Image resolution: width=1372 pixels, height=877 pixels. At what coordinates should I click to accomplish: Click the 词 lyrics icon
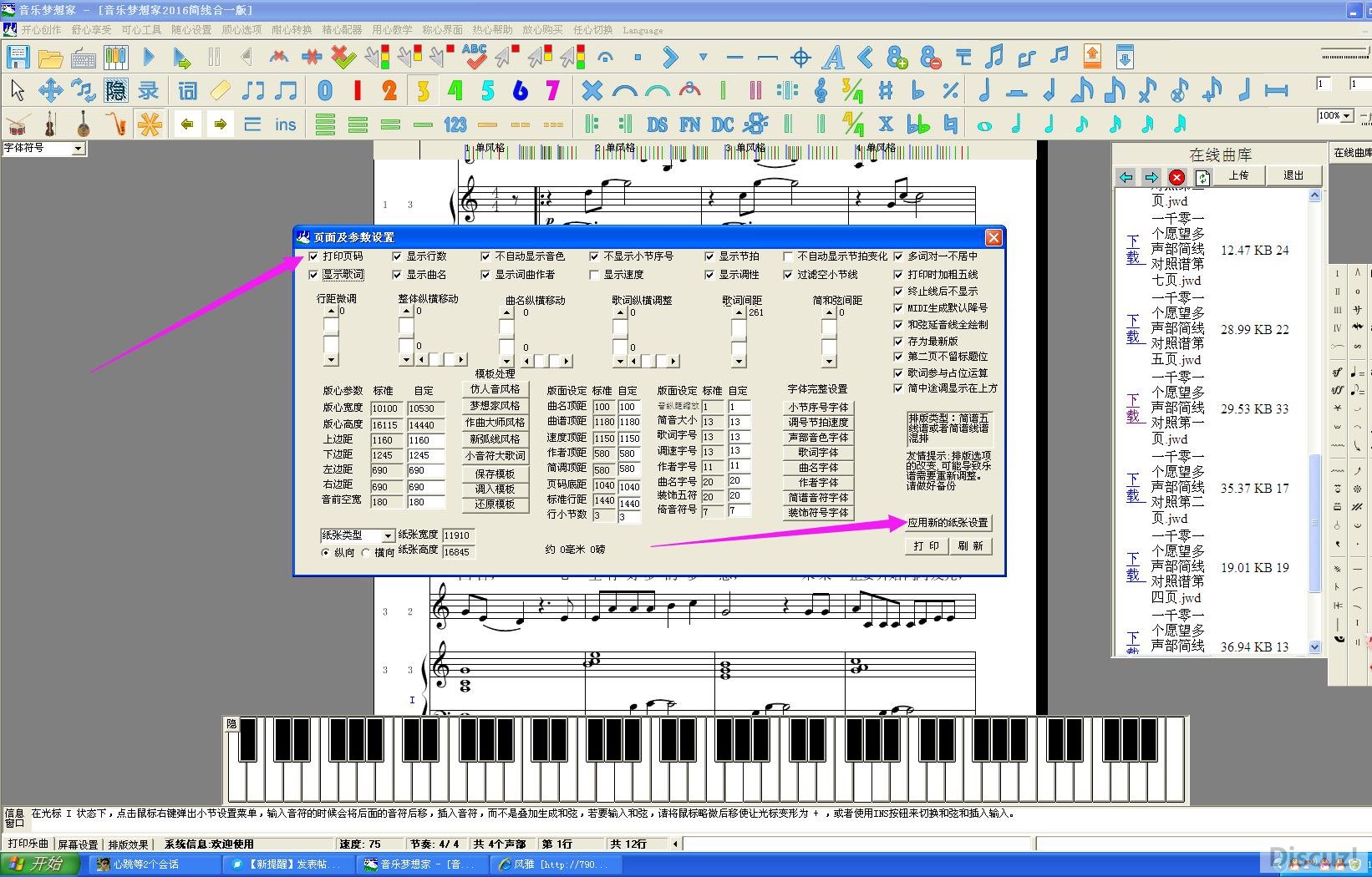(188, 90)
